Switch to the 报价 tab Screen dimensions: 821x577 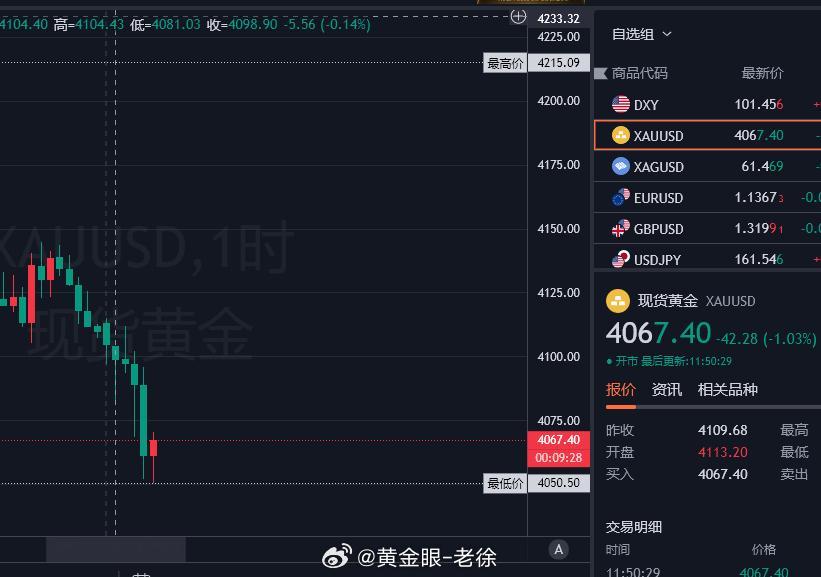[620, 390]
